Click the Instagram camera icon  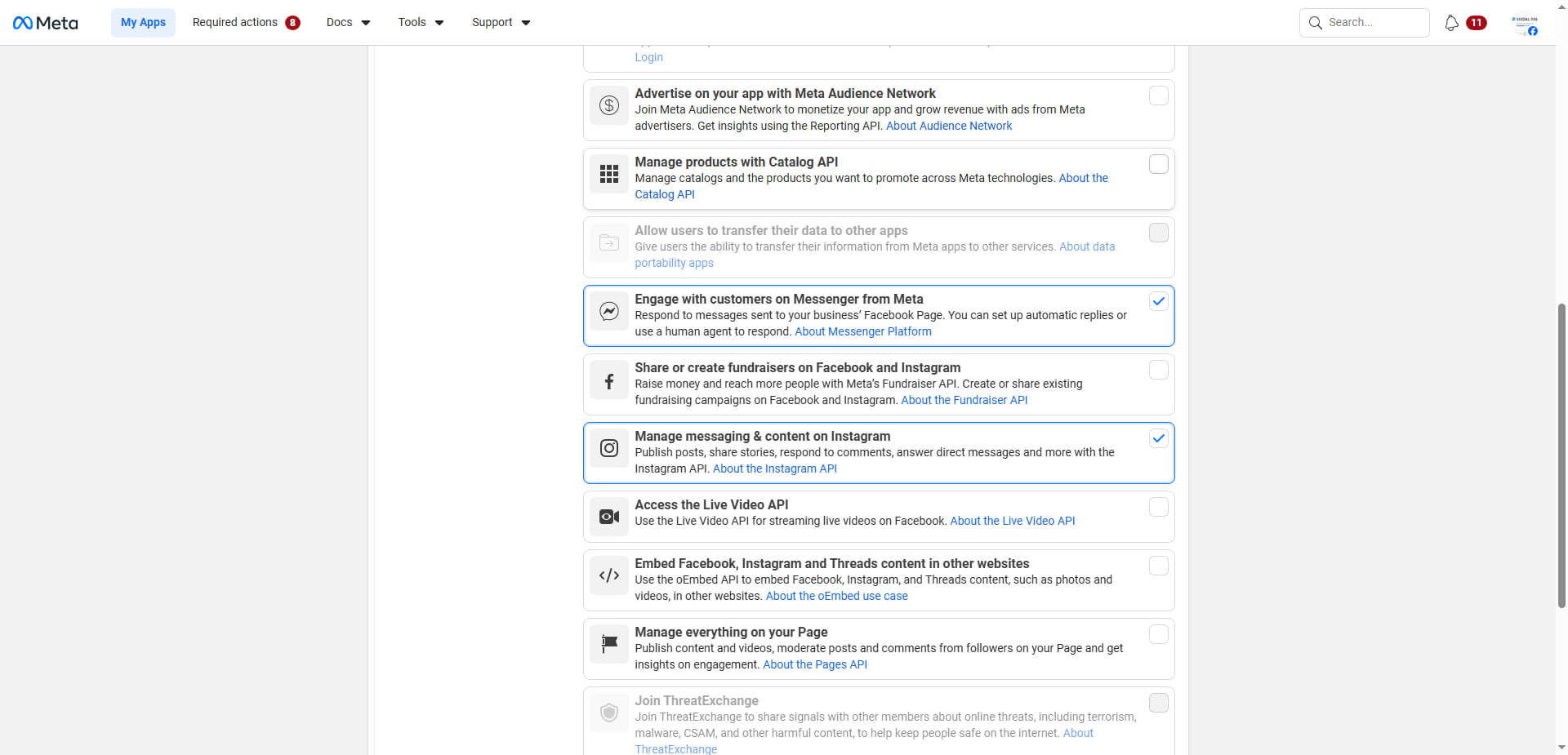coord(608,448)
